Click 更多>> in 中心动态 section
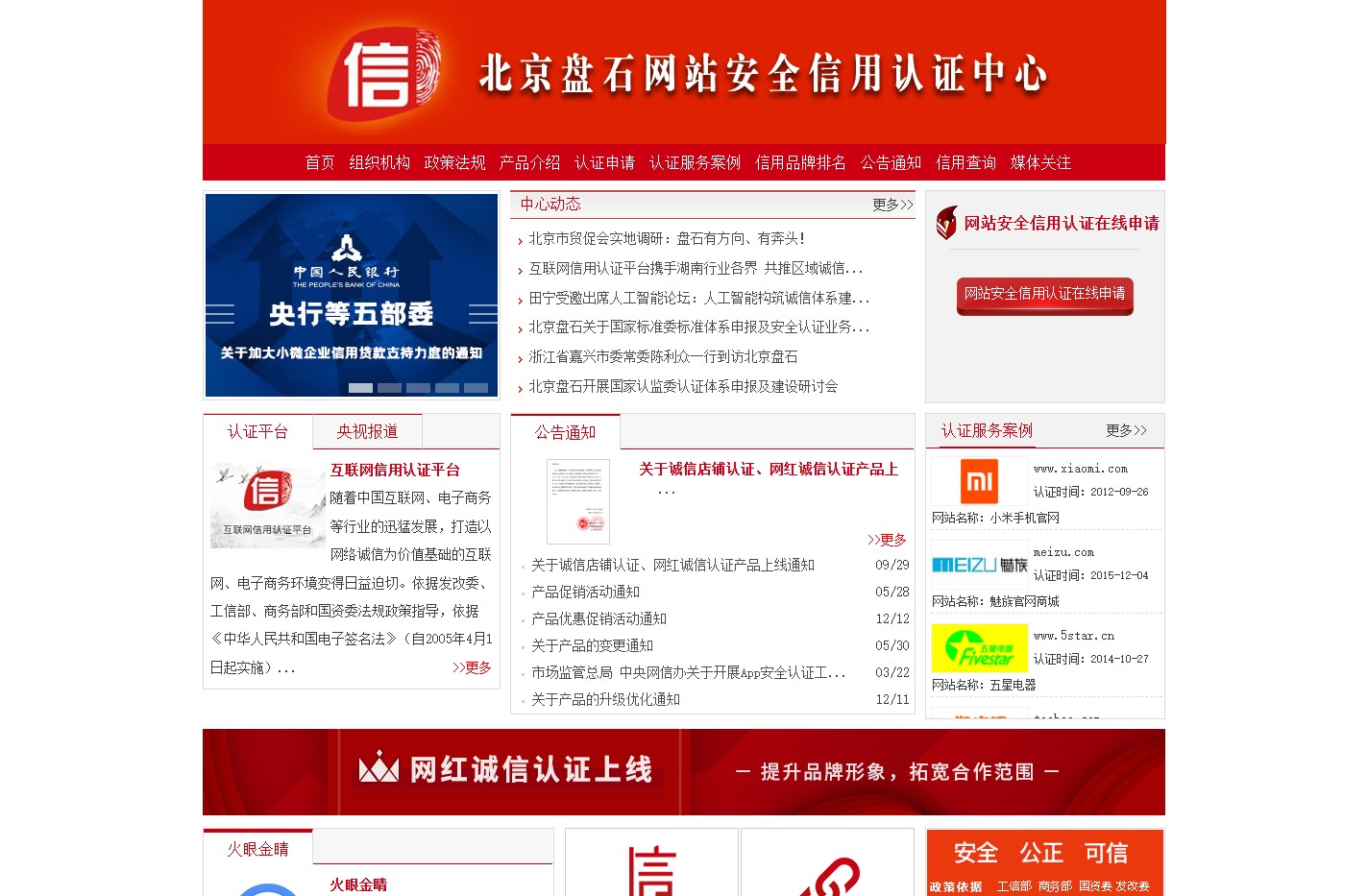 [892, 205]
